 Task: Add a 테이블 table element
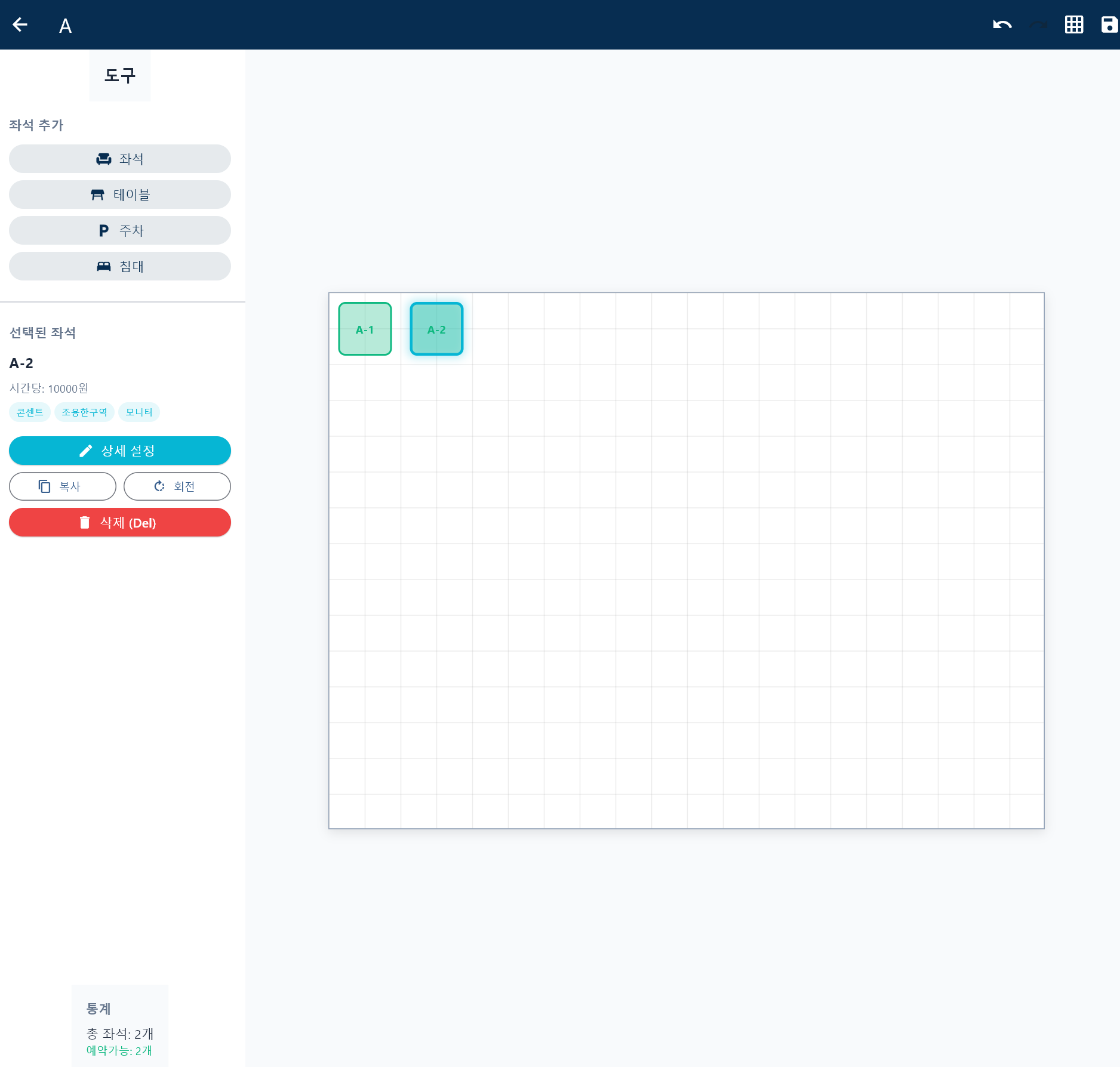120,195
